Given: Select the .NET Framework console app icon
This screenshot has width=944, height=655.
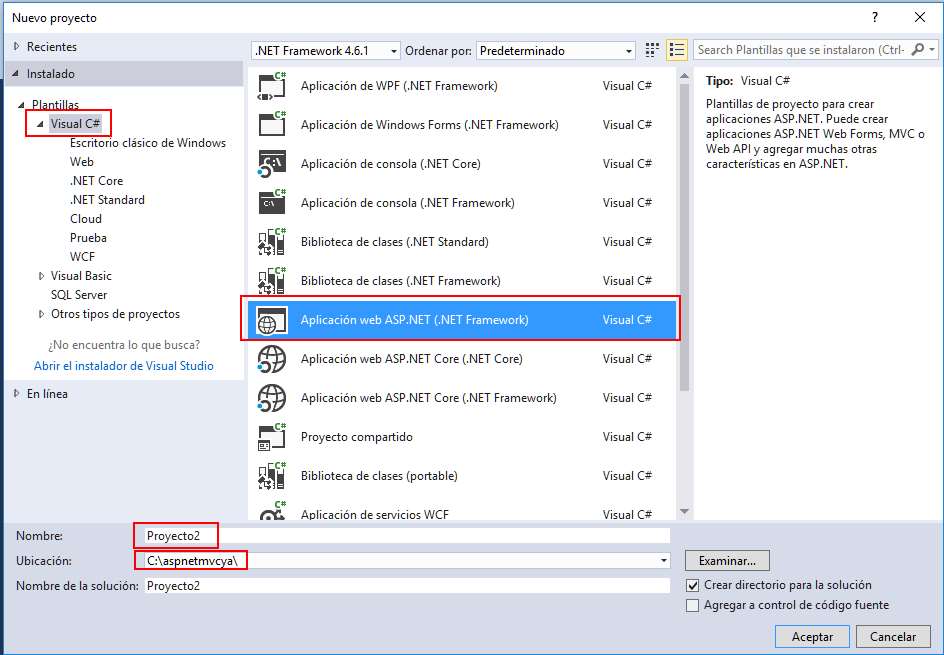Looking at the screenshot, I should click(x=272, y=203).
